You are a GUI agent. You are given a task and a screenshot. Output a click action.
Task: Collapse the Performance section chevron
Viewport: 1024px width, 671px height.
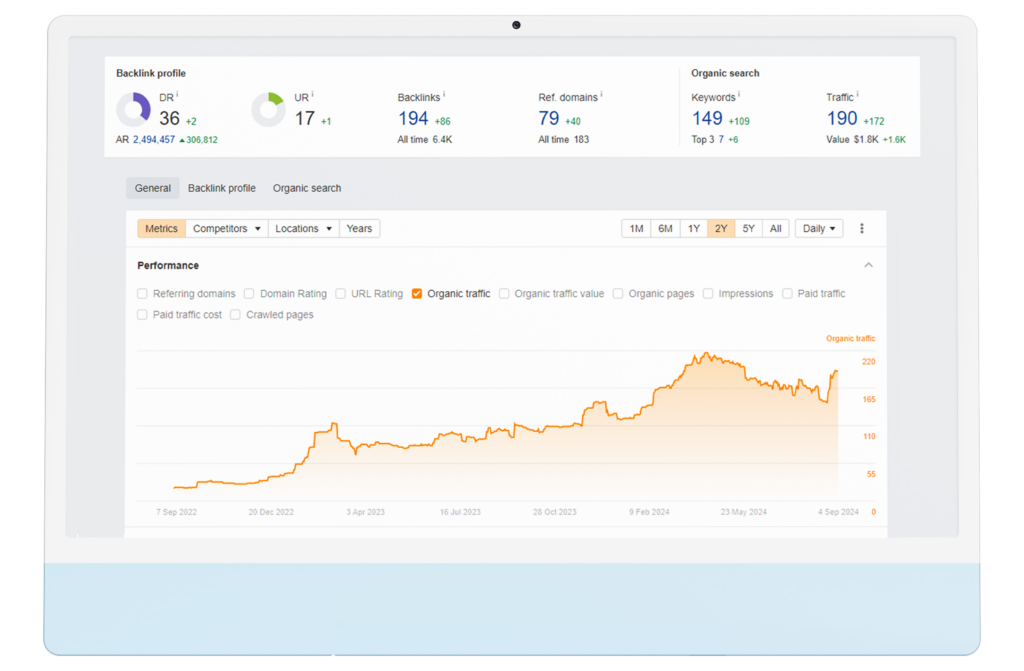868,266
